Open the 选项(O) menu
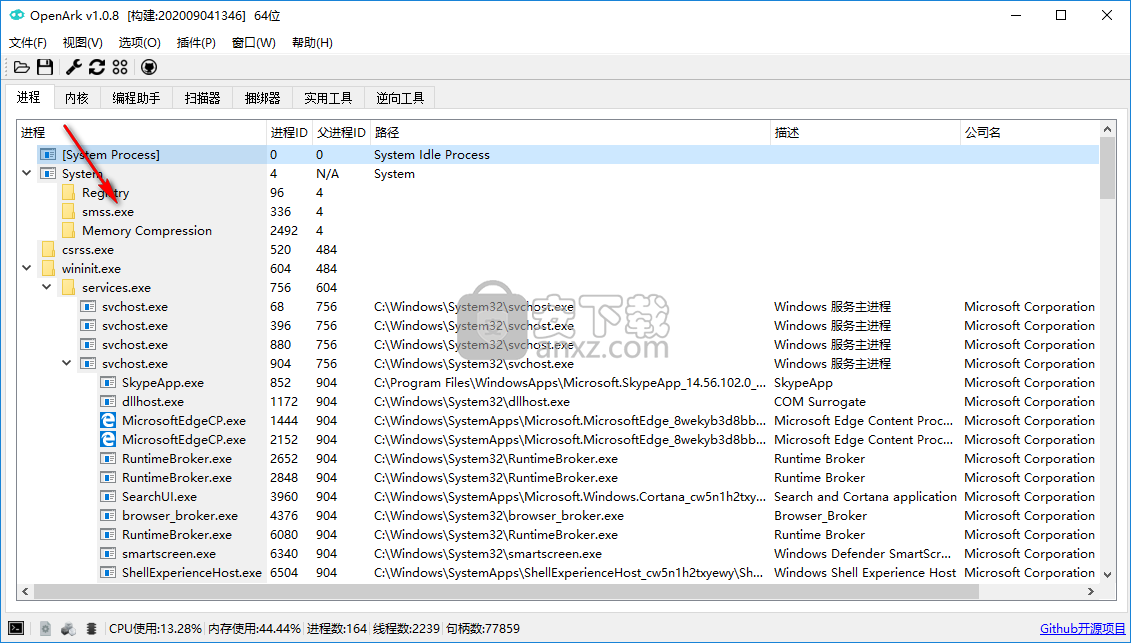The image size is (1131, 643). coord(139,43)
